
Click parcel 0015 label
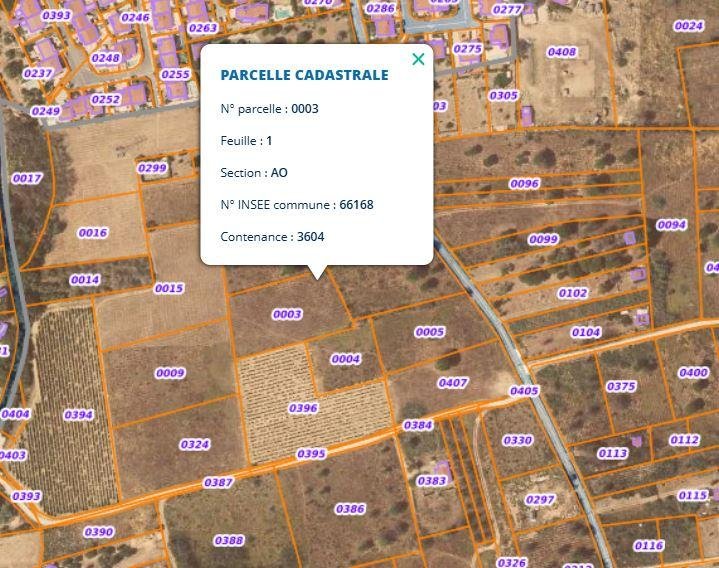(169, 289)
